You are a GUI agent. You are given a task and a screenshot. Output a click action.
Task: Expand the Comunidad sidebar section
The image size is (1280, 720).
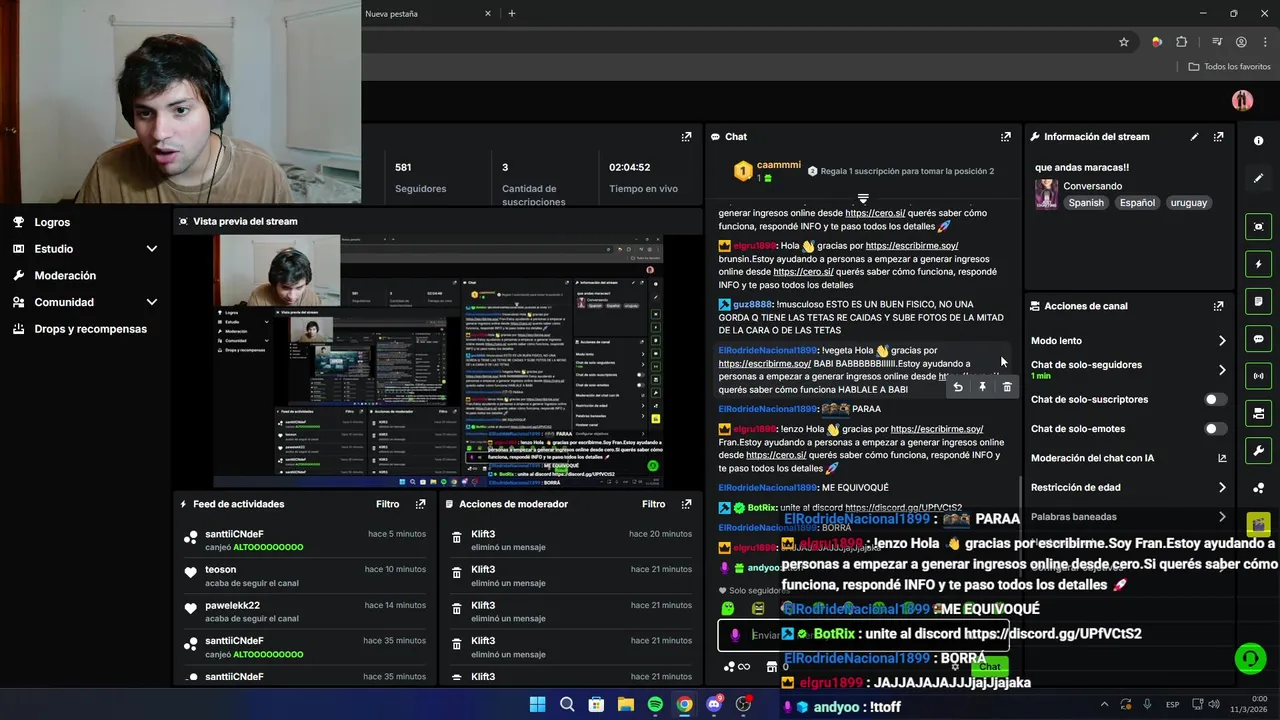[152, 302]
